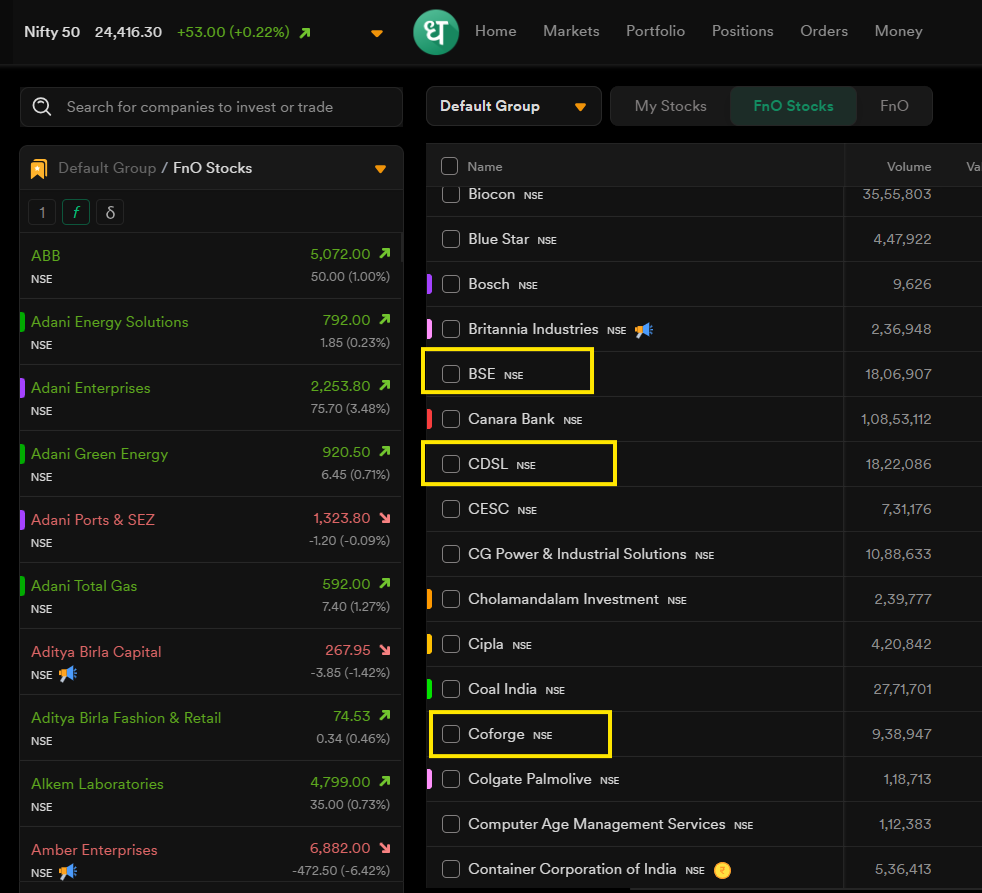Tick the BSE checkbox
The height and width of the screenshot is (893, 982).
451,374
